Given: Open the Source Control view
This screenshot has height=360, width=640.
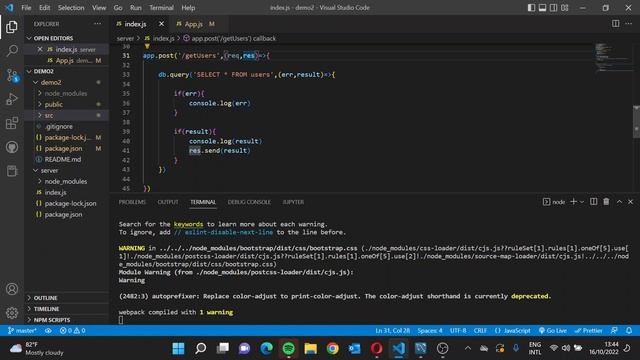Looking at the screenshot, I should (x=12, y=76).
